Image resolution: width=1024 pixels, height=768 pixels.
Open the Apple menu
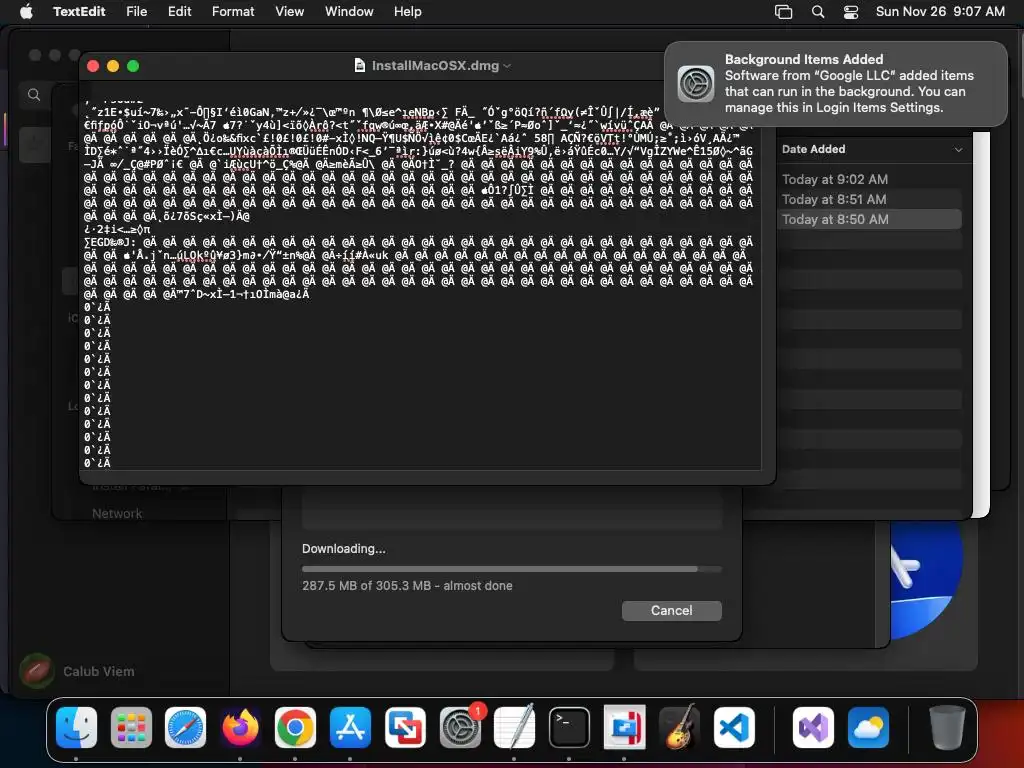point(26,11)
